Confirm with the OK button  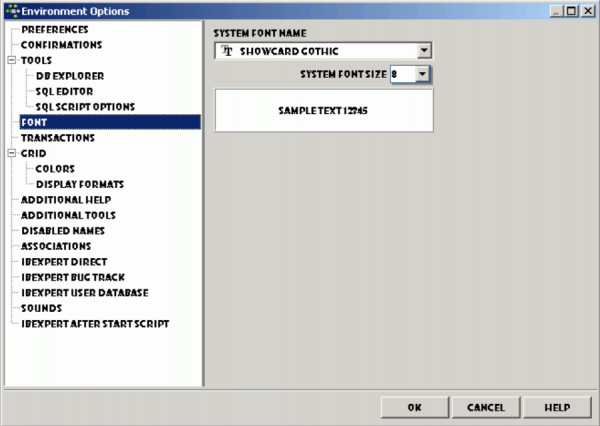click(414, 407)
